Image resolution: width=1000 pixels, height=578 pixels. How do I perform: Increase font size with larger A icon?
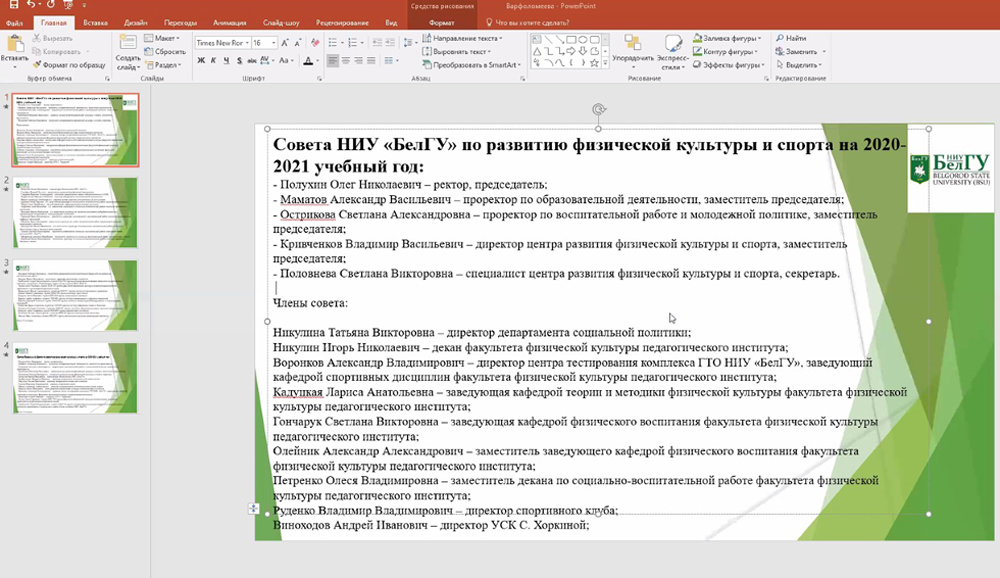pos(285,43)
